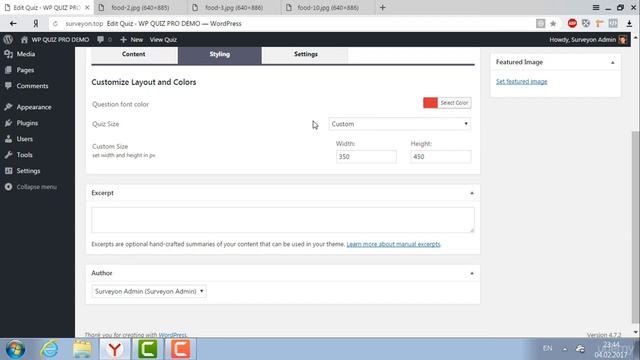
Task: Switch to food-3.jpg browser tab
Action: tap(234, 8)
